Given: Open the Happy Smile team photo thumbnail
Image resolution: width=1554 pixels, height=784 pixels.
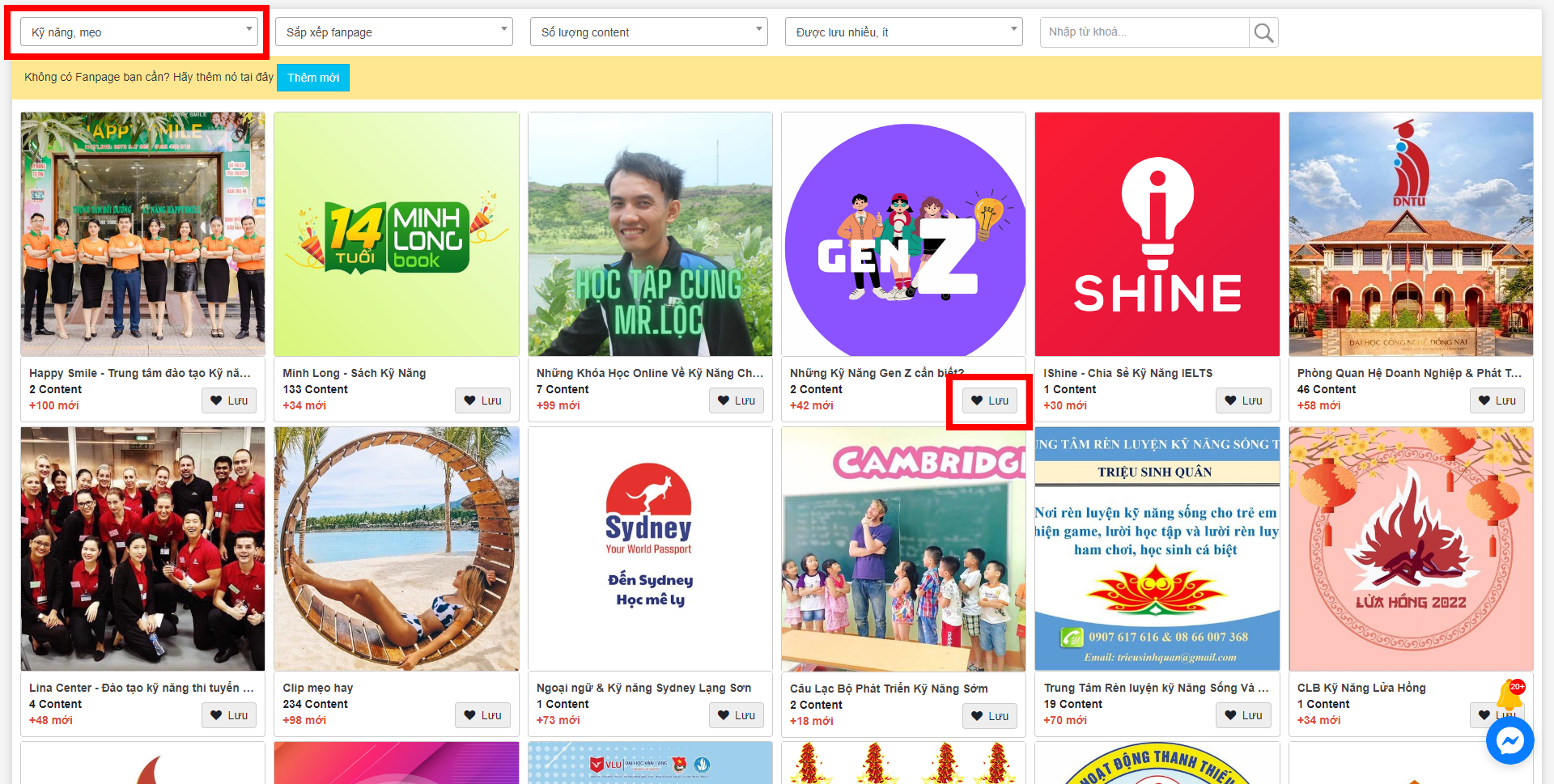Looking at the screenshot, I should [x=142, y=234].
